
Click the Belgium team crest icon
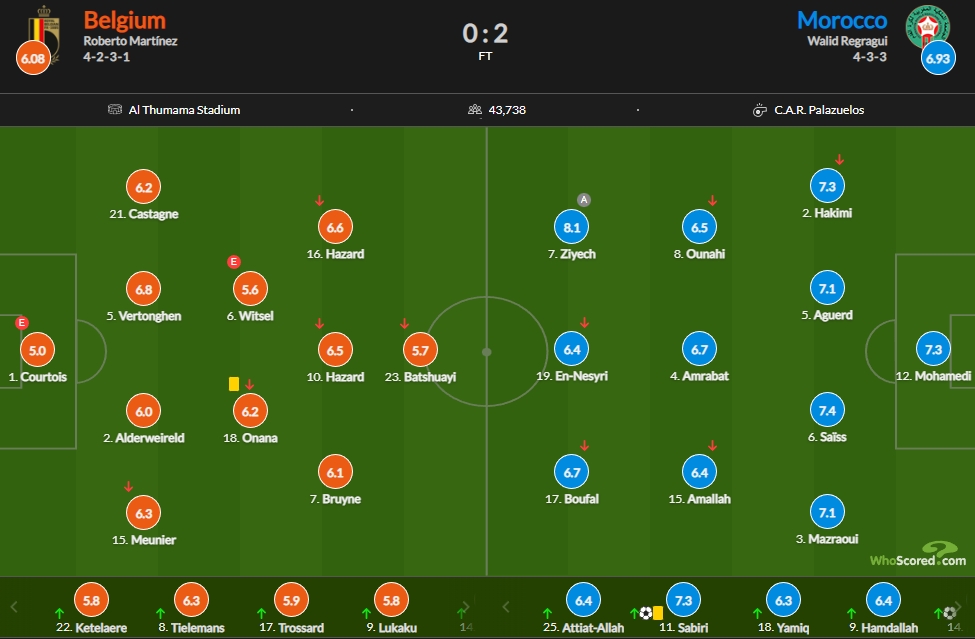click(x=44, y=31)
